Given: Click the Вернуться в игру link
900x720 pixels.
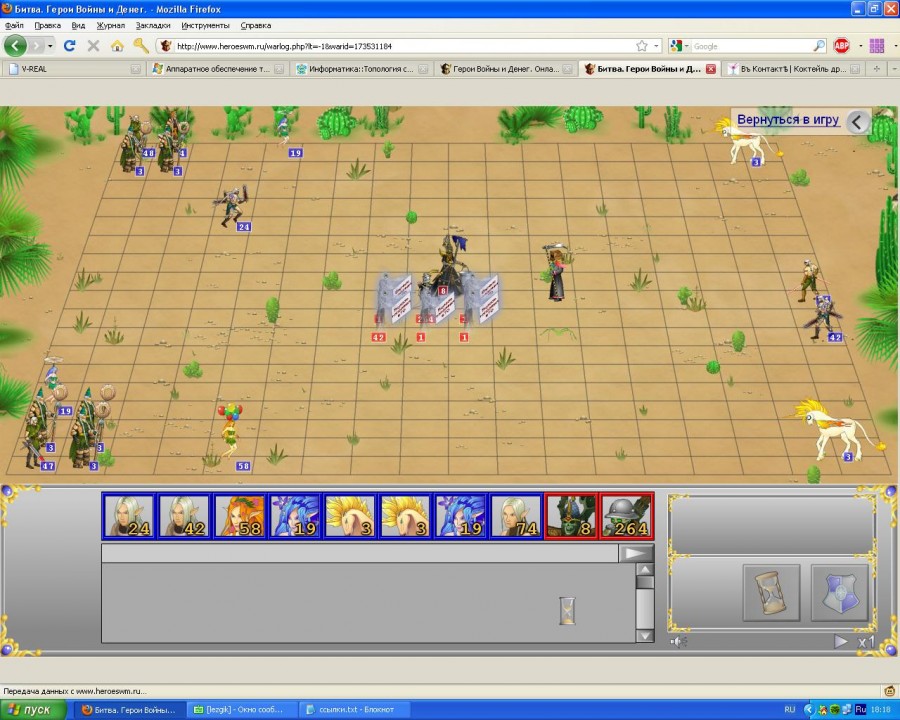Looking at the screenshot, I should pyautogui.click(x=788, y=120).
